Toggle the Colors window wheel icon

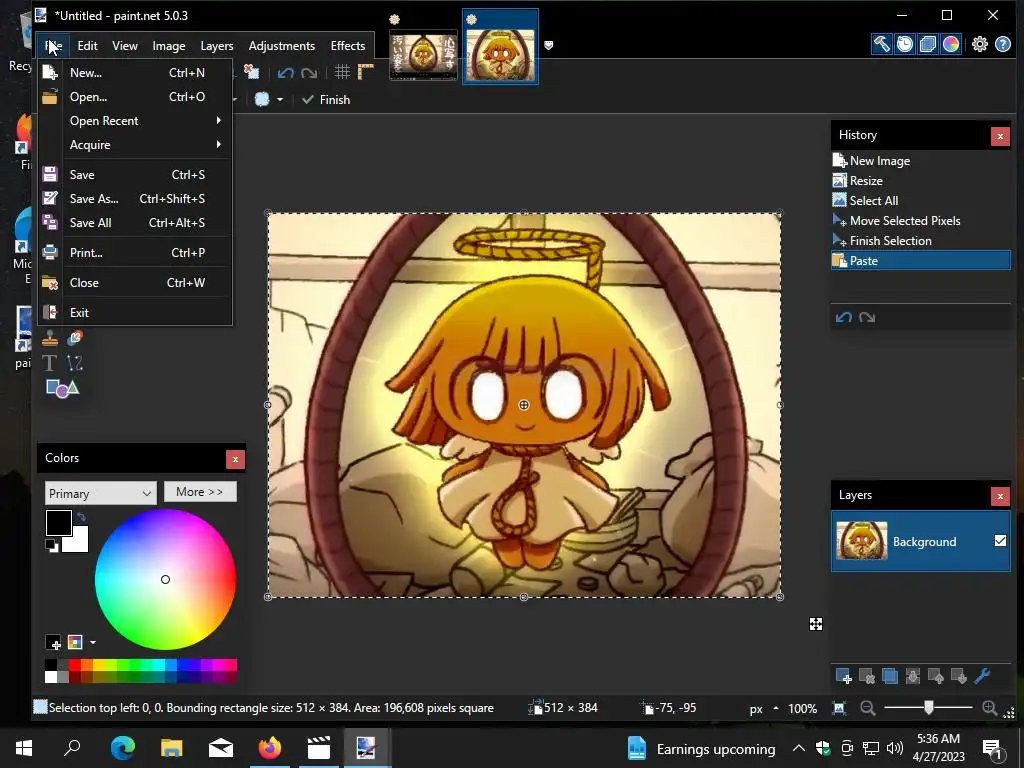click(951, 44)
